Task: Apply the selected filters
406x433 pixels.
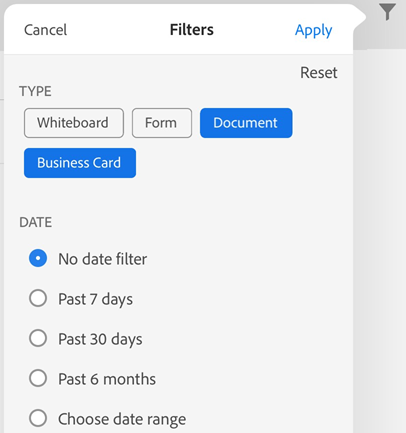Action: tap(313, 31)
